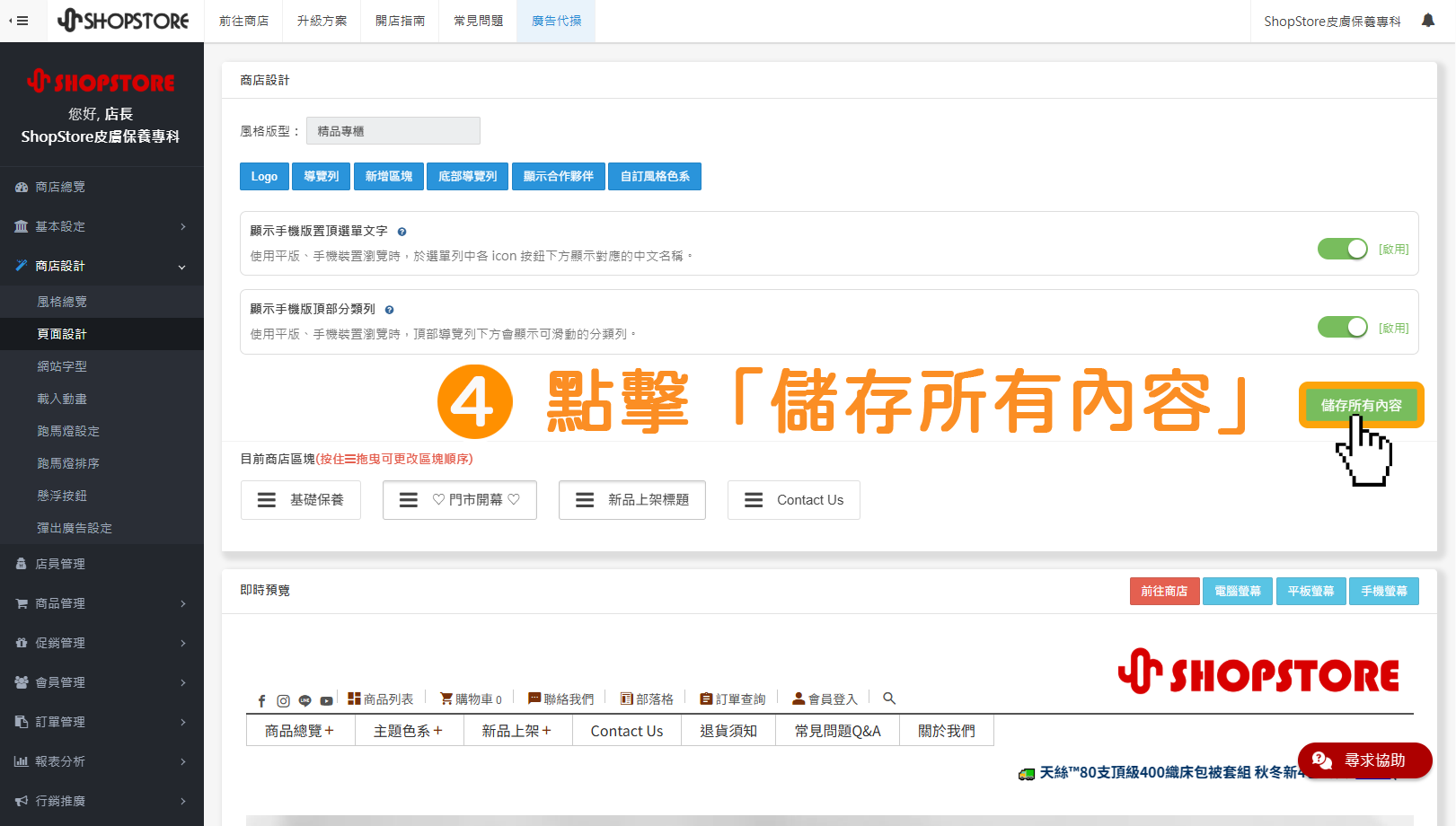Click the 顯示合作夥伴 button
This screenshot has width=1456, height=826.
[x=559, y=176]
